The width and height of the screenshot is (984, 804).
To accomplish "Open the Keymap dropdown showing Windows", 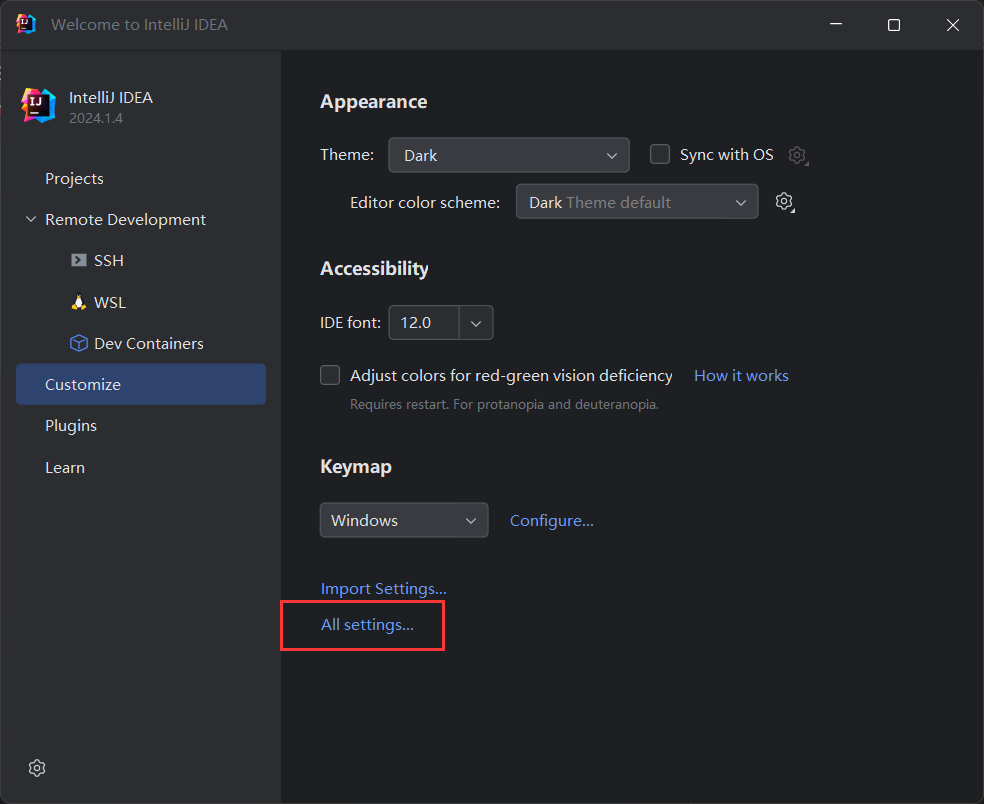I will click(x=404, y=520).
